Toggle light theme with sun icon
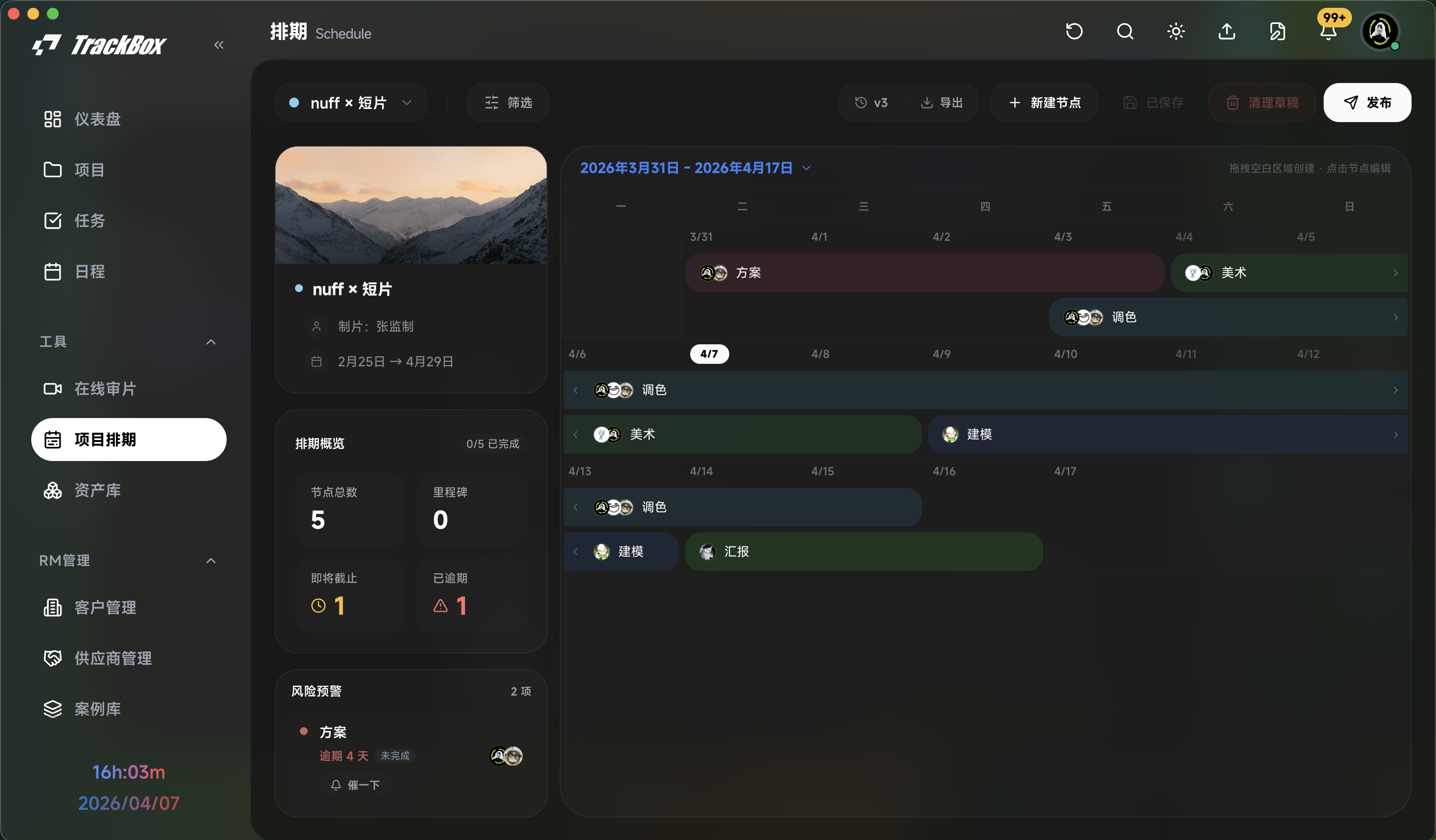The width and height of the screenshot is (1436, 840). [x=1176, y=31]
